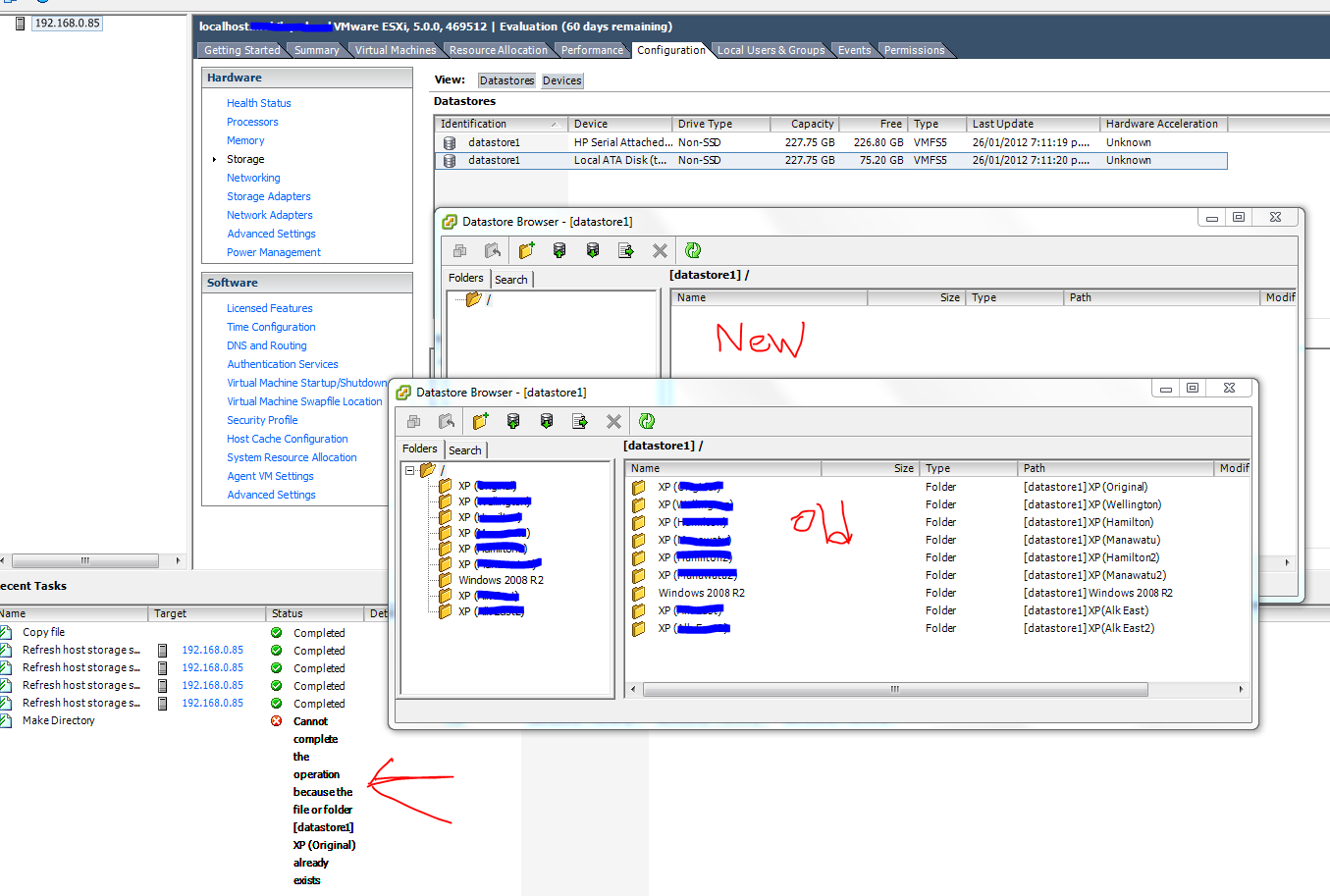Click right scroll arrow below the XP folder list
The width and height of the screenshot is (1330, 896).
pyautogui.click(x=1242, y=690)
